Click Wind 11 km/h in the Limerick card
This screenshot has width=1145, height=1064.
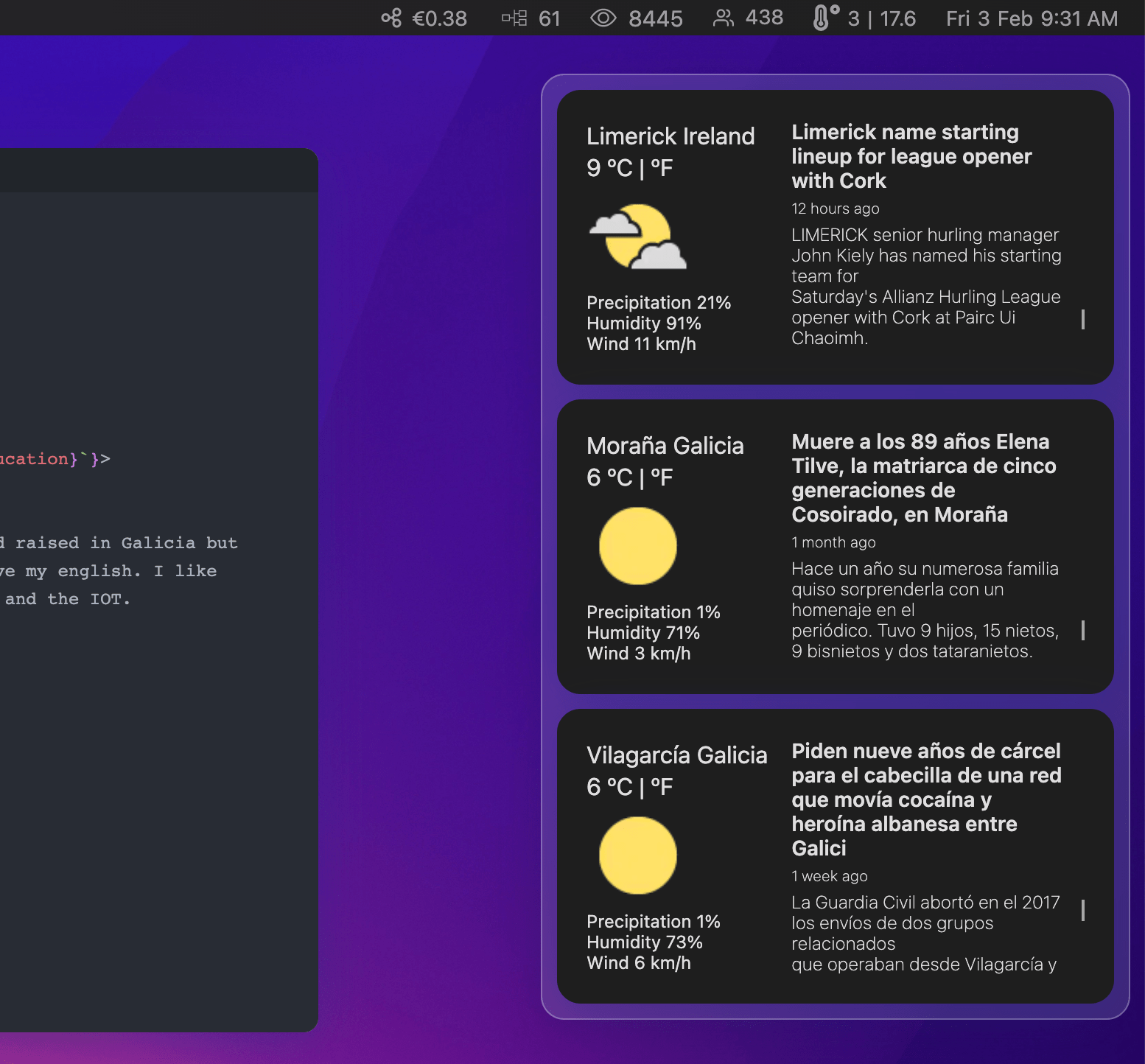(641, 344)
